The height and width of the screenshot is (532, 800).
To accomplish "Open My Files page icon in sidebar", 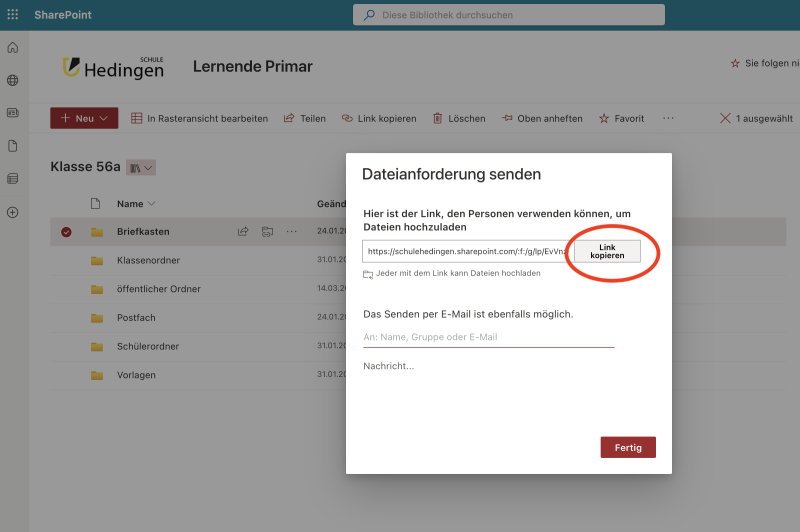I will (12, 146).
